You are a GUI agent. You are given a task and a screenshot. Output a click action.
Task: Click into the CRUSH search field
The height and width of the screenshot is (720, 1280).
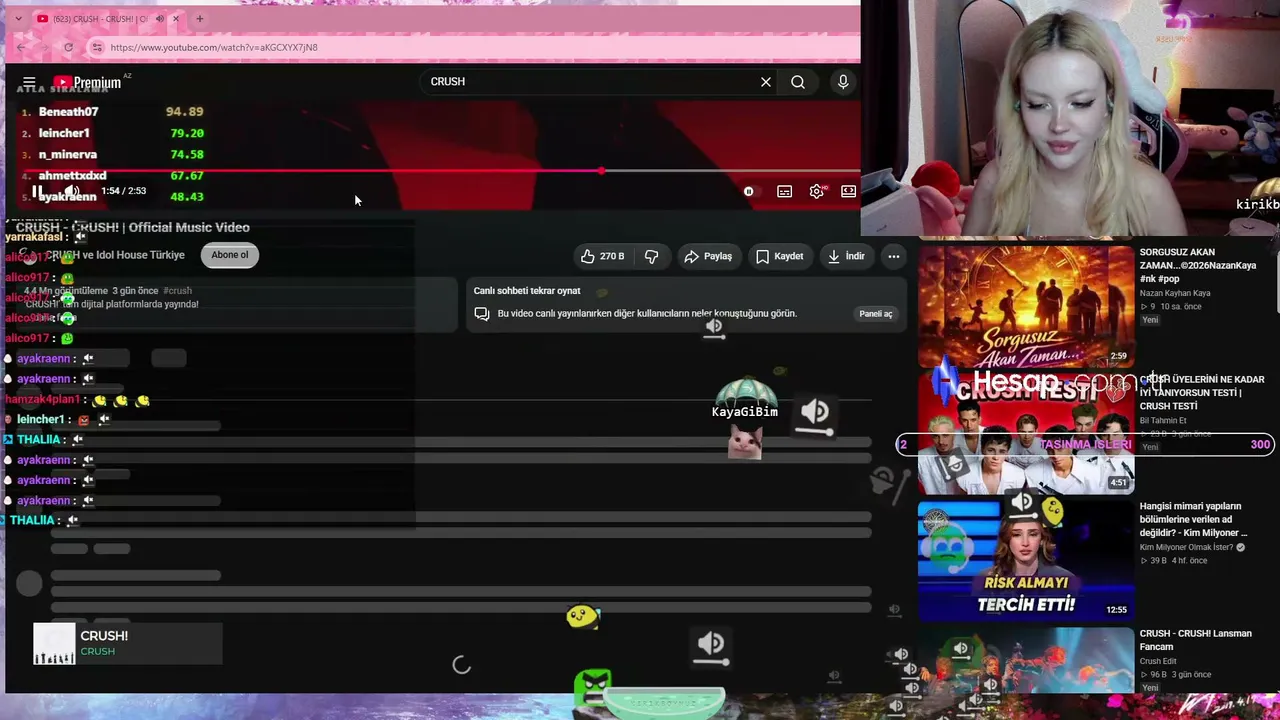[590, 82]
